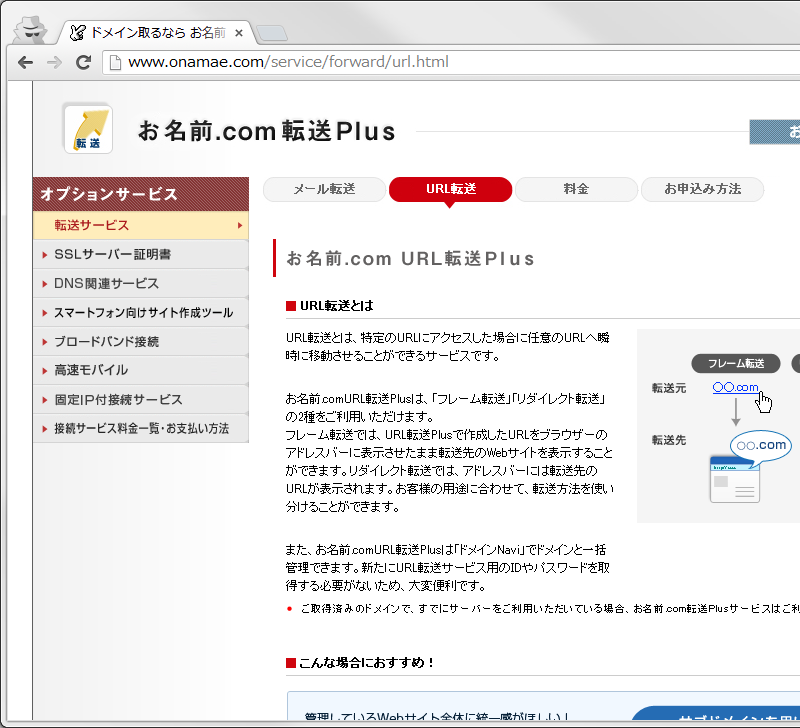Viewport: 800px width, 728px height.
Task: Open 高速モバイル in the sidebar
Action: [141, 370]
